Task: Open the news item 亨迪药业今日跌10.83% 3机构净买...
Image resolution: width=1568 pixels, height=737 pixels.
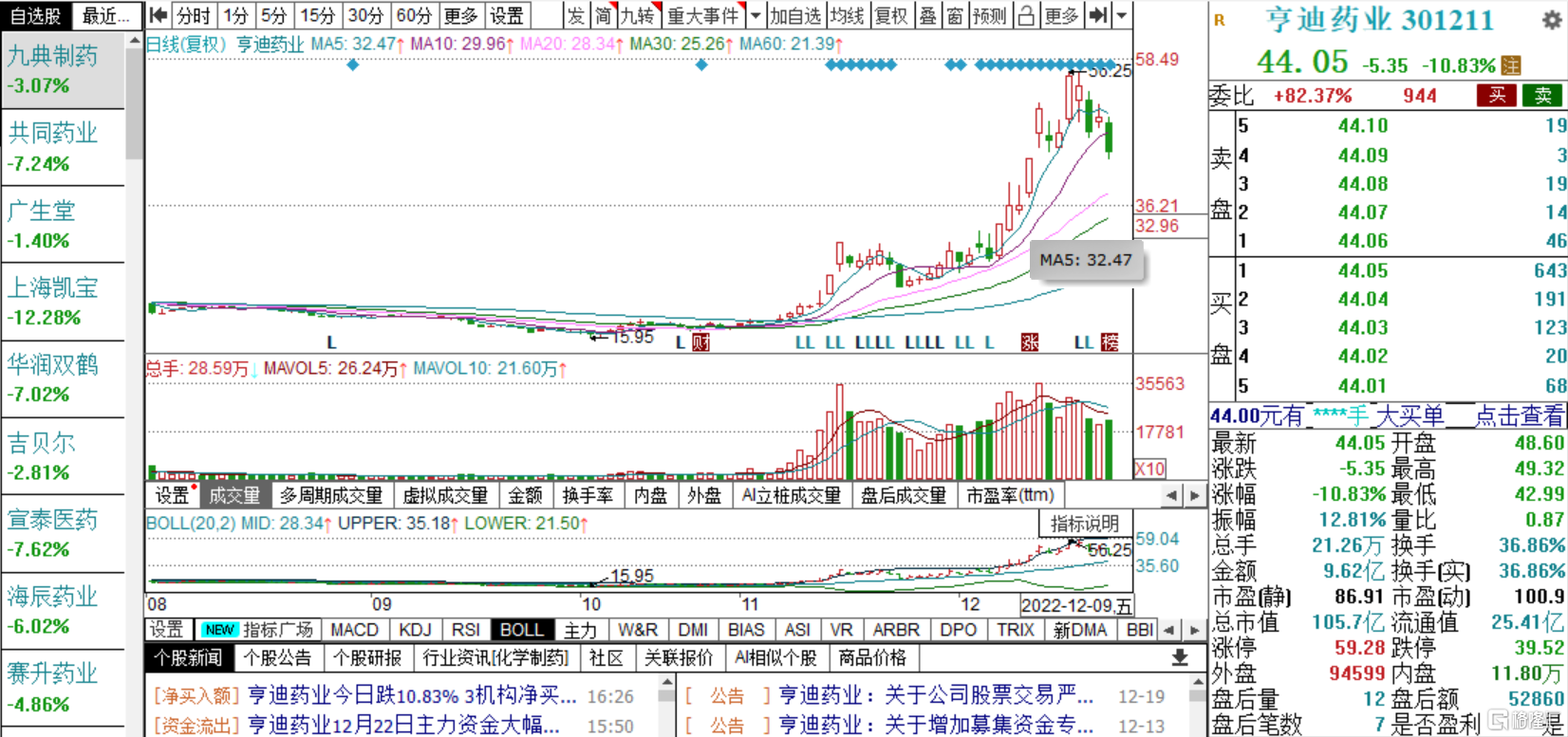Action: click(x=412, y=696)
